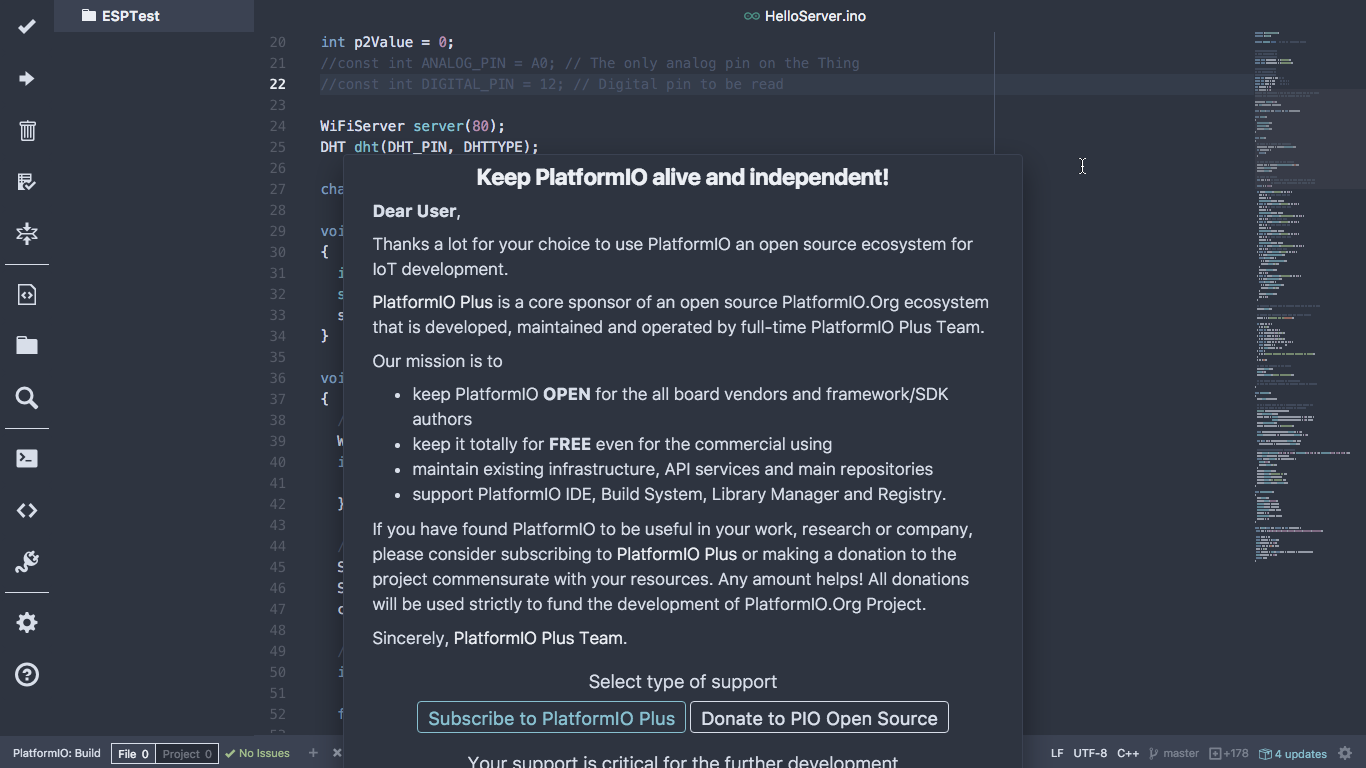Click PlatformIO: Build in the status bar
The width and height of the screenshot is (1366, 768).
point(57,753)
